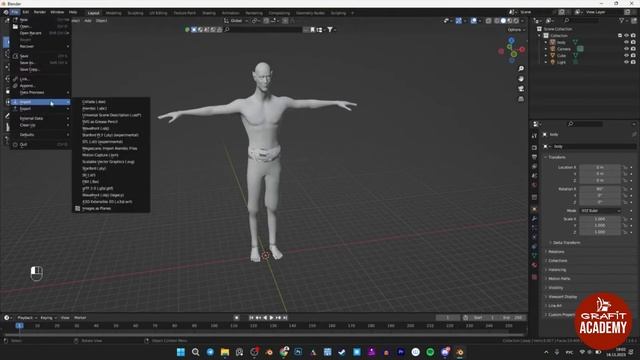Expand the Body object in the outliner
Screen dimensions: 640x360
point(546,42)
